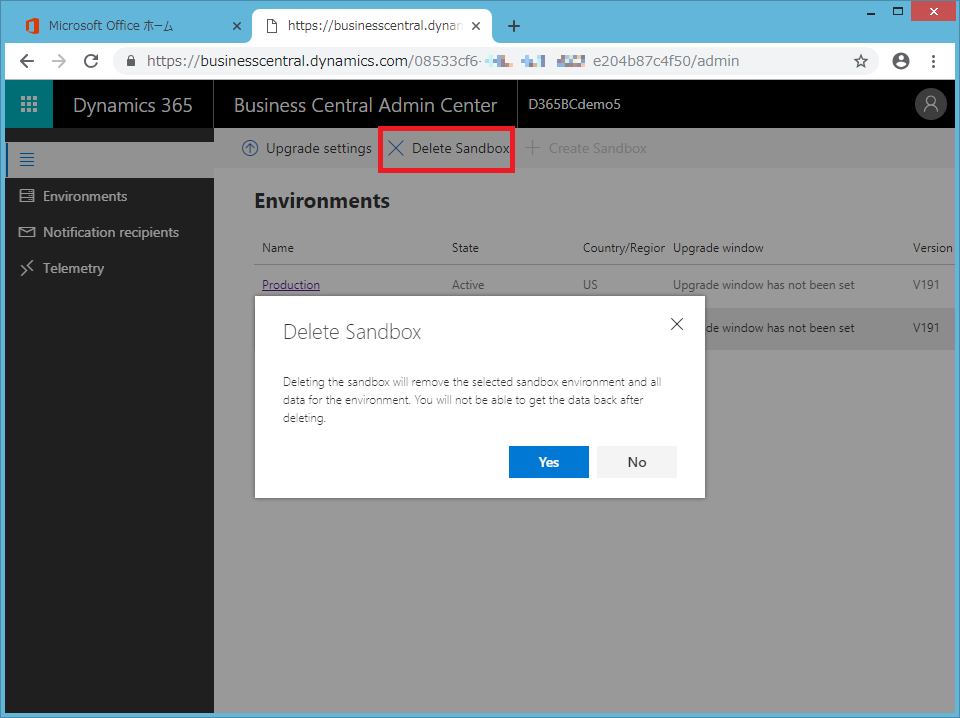Click the Version column header
Viewport: 960px width, 718px height.
click(932, 248)
